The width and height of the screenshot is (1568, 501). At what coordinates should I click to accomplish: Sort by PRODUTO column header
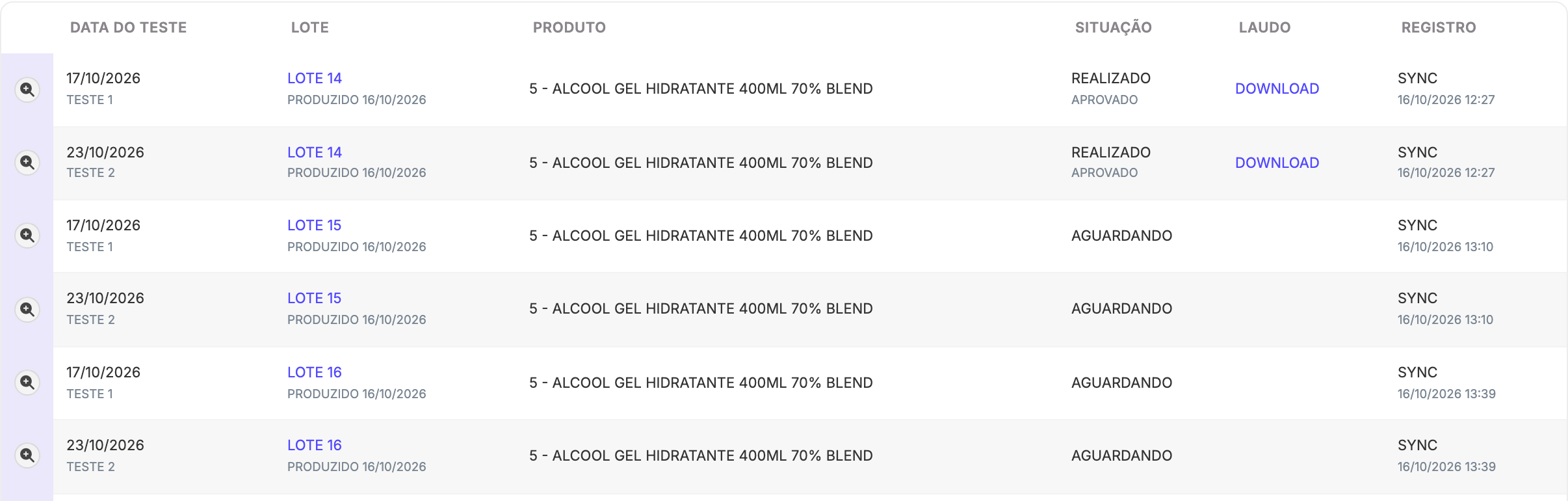click(x=569, y=27)
